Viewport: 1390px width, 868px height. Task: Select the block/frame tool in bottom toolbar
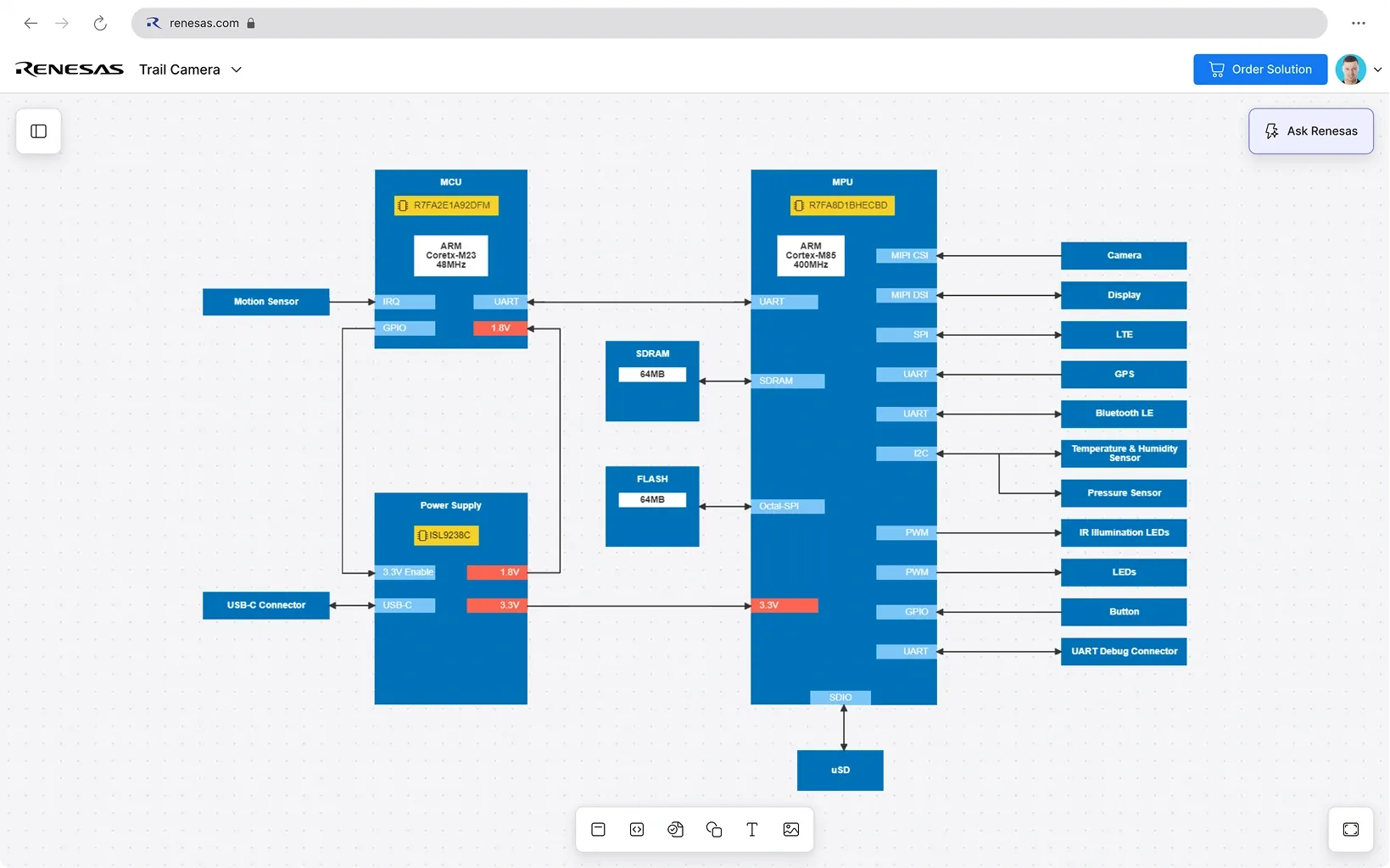[x=598, y=829]
